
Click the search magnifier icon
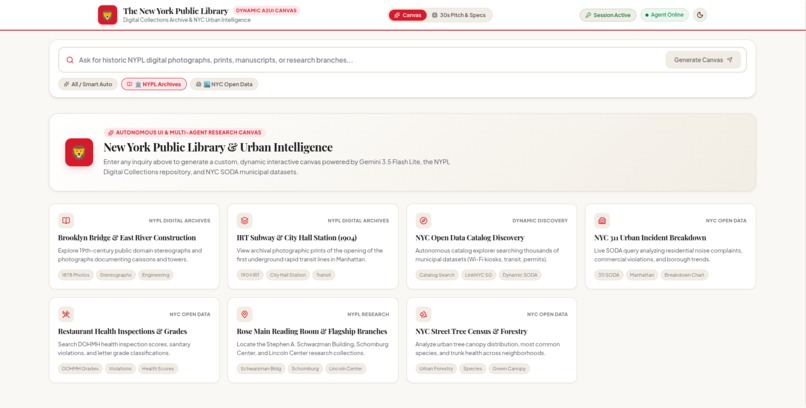click(70, 60)
